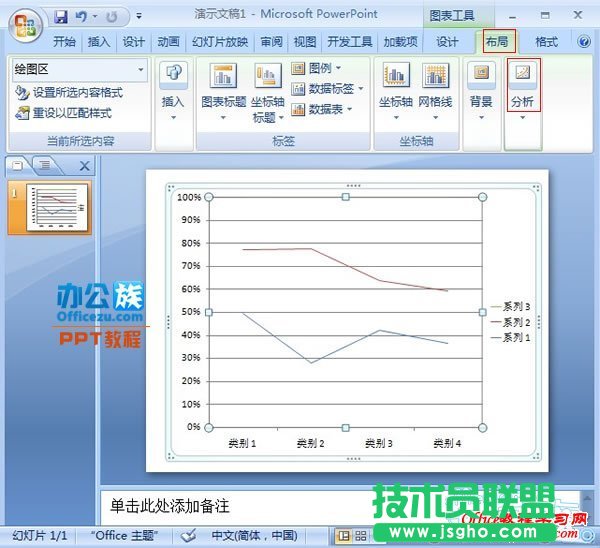The image size is (600, 548).
Task: Open the 分析 analysis group
Action: (x=523, y=85)
